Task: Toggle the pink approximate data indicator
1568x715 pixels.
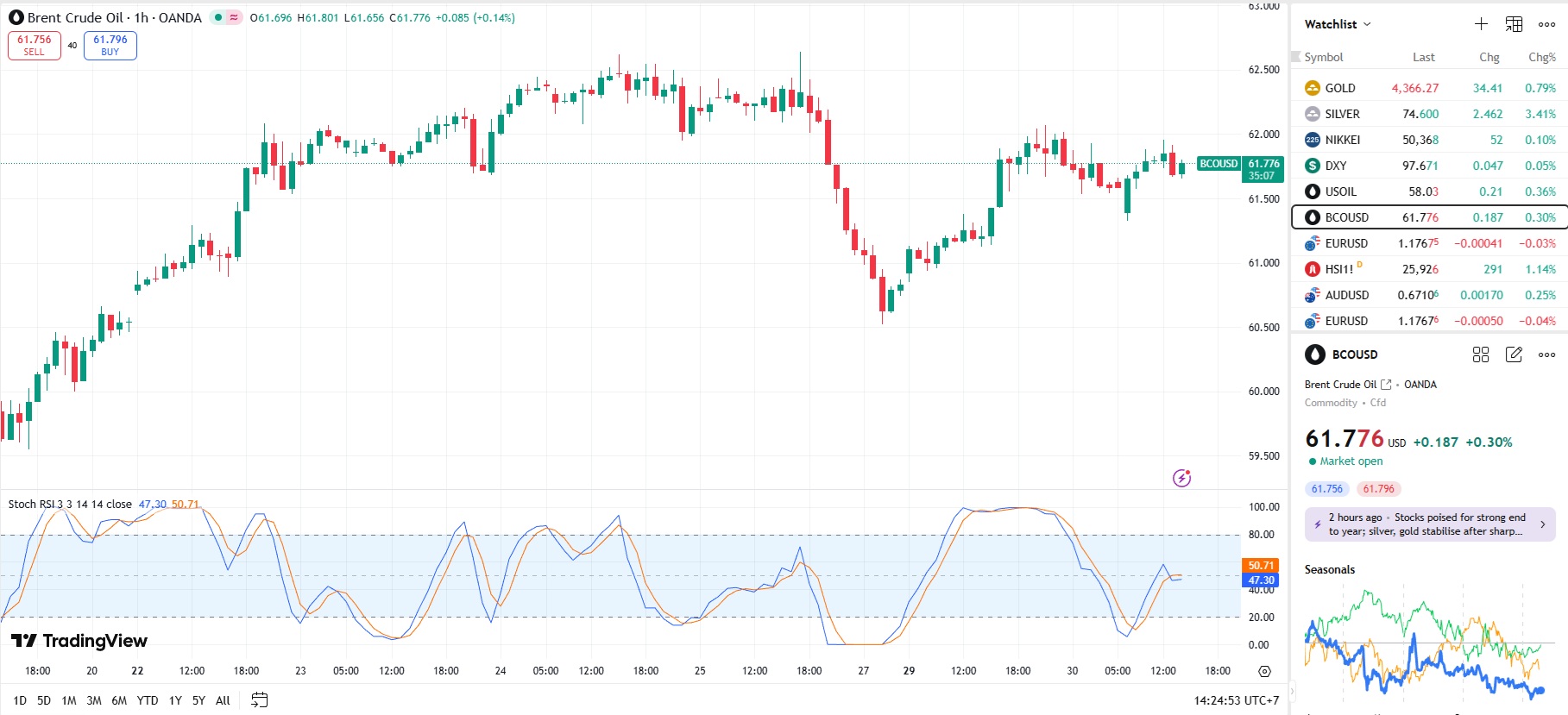Action: click(x=234, y=17)
